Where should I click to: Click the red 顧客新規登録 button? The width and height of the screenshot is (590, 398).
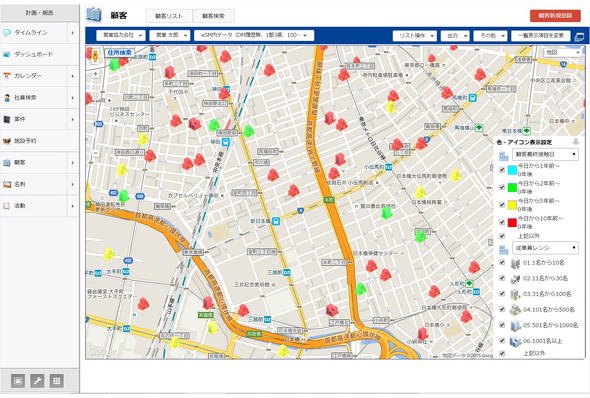tap(555, 16)
